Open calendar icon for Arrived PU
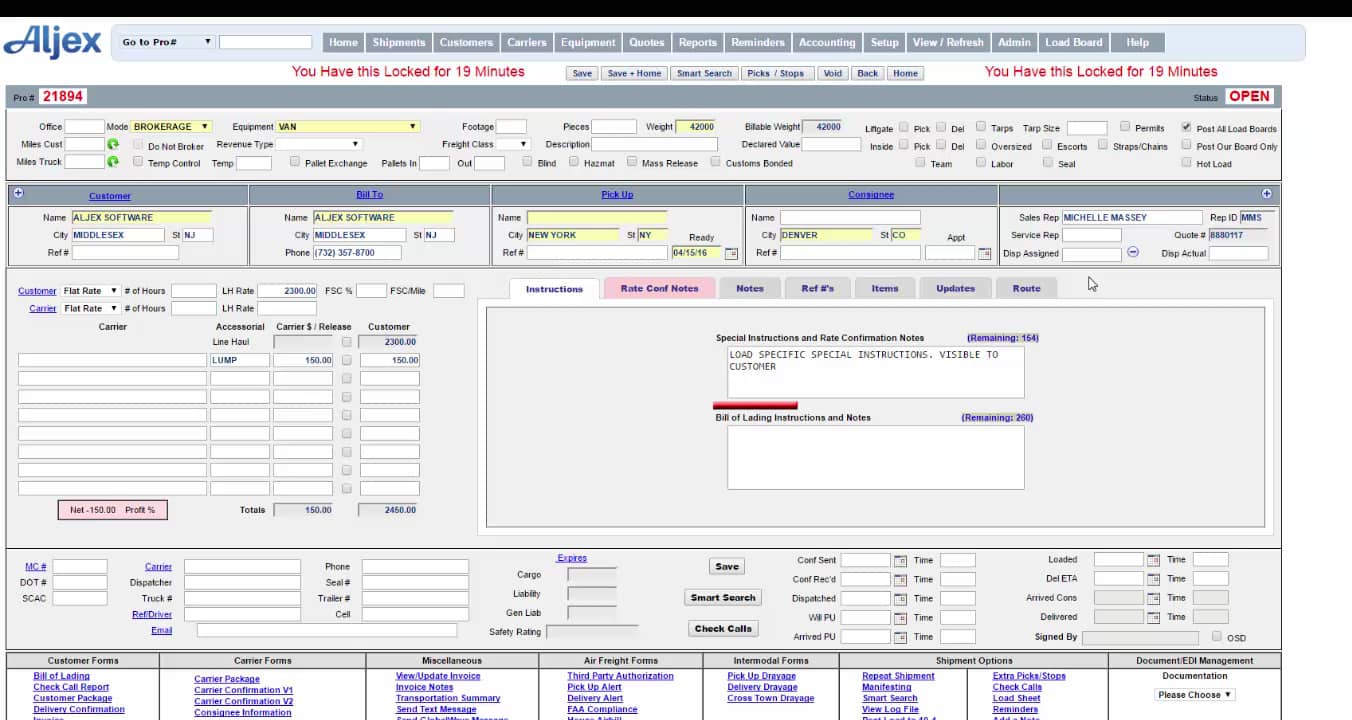This screenshot has height=720, width=1352. 900,636
